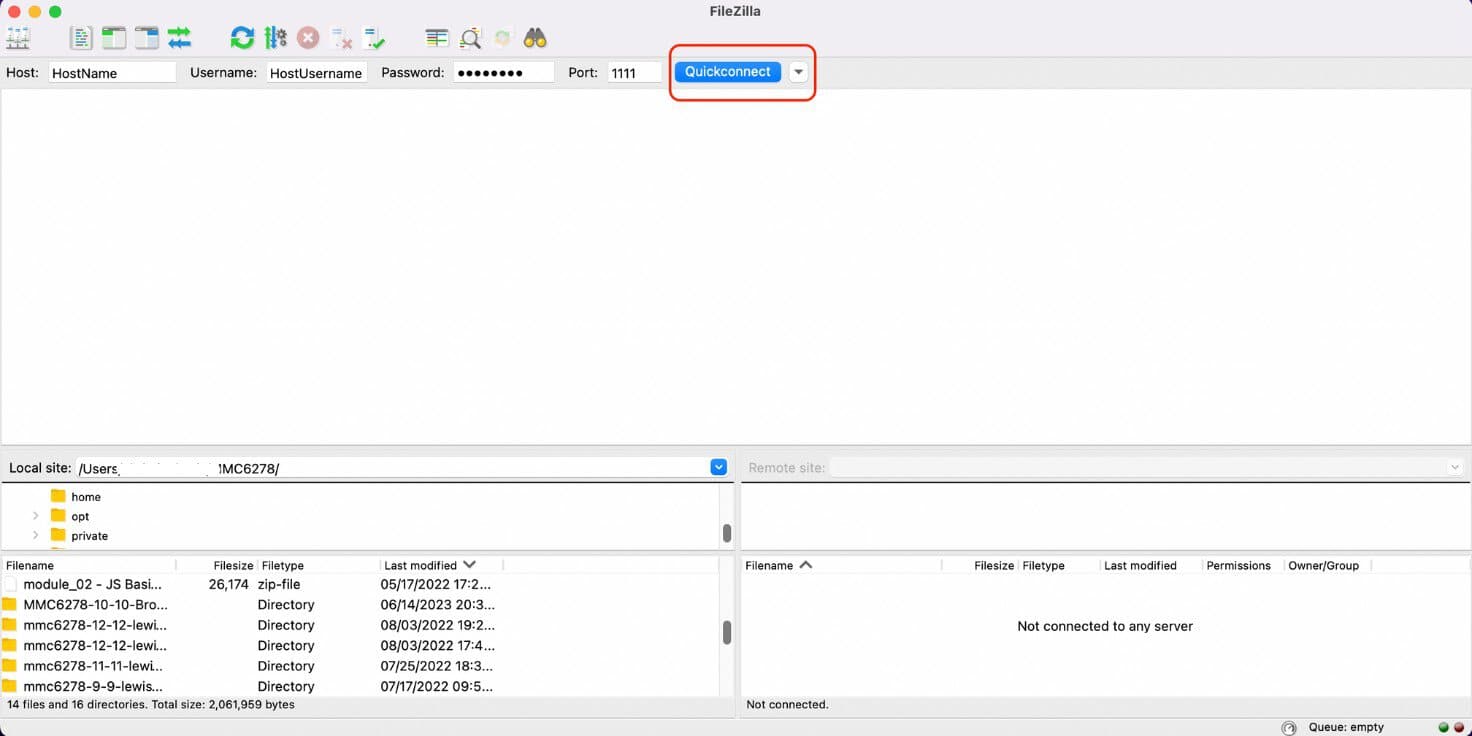The image size is (1472, 736).
Task: Click the Host input field
Action: (x=112, y=73)
